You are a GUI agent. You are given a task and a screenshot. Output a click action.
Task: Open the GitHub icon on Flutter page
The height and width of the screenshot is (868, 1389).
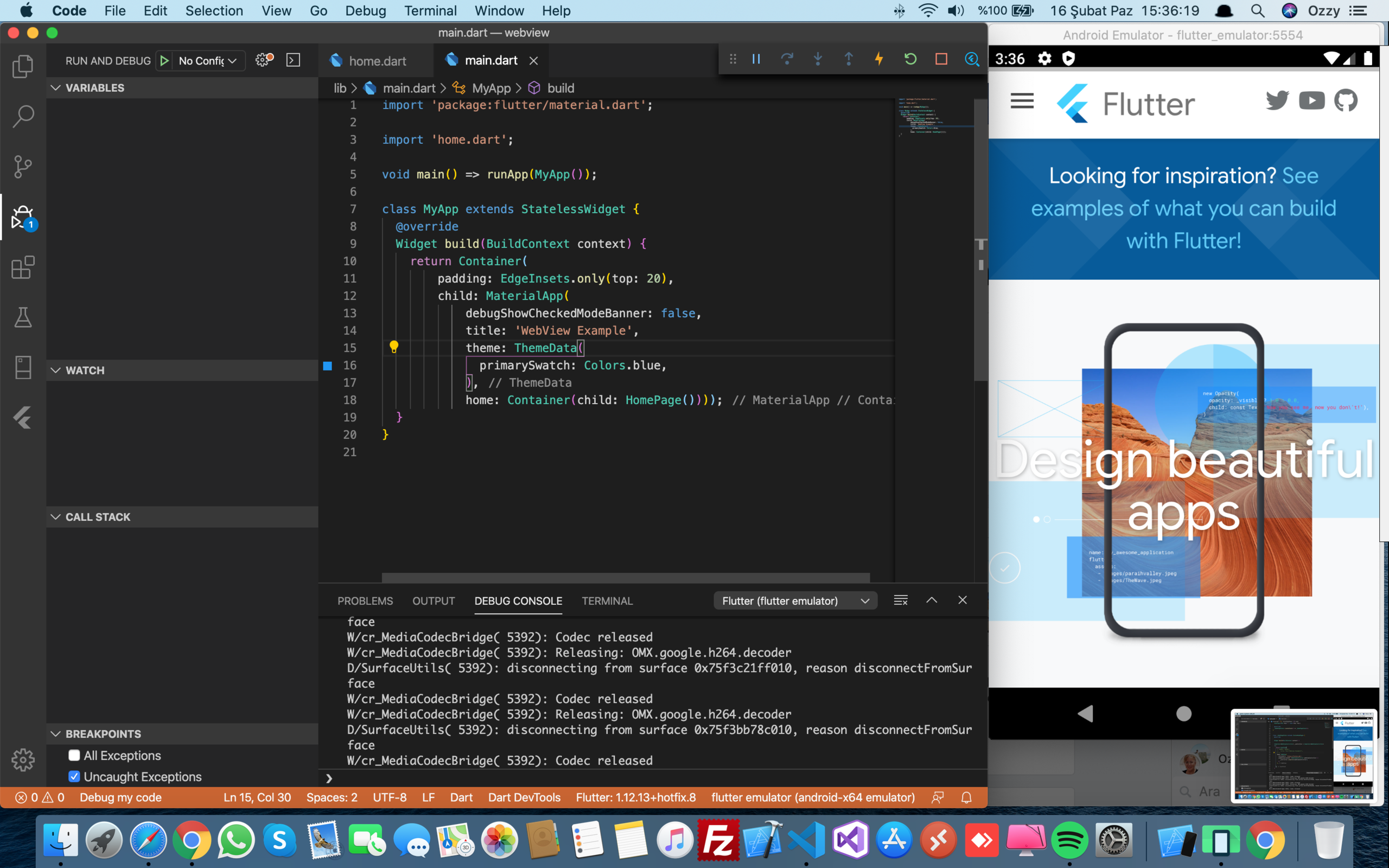1346,100
